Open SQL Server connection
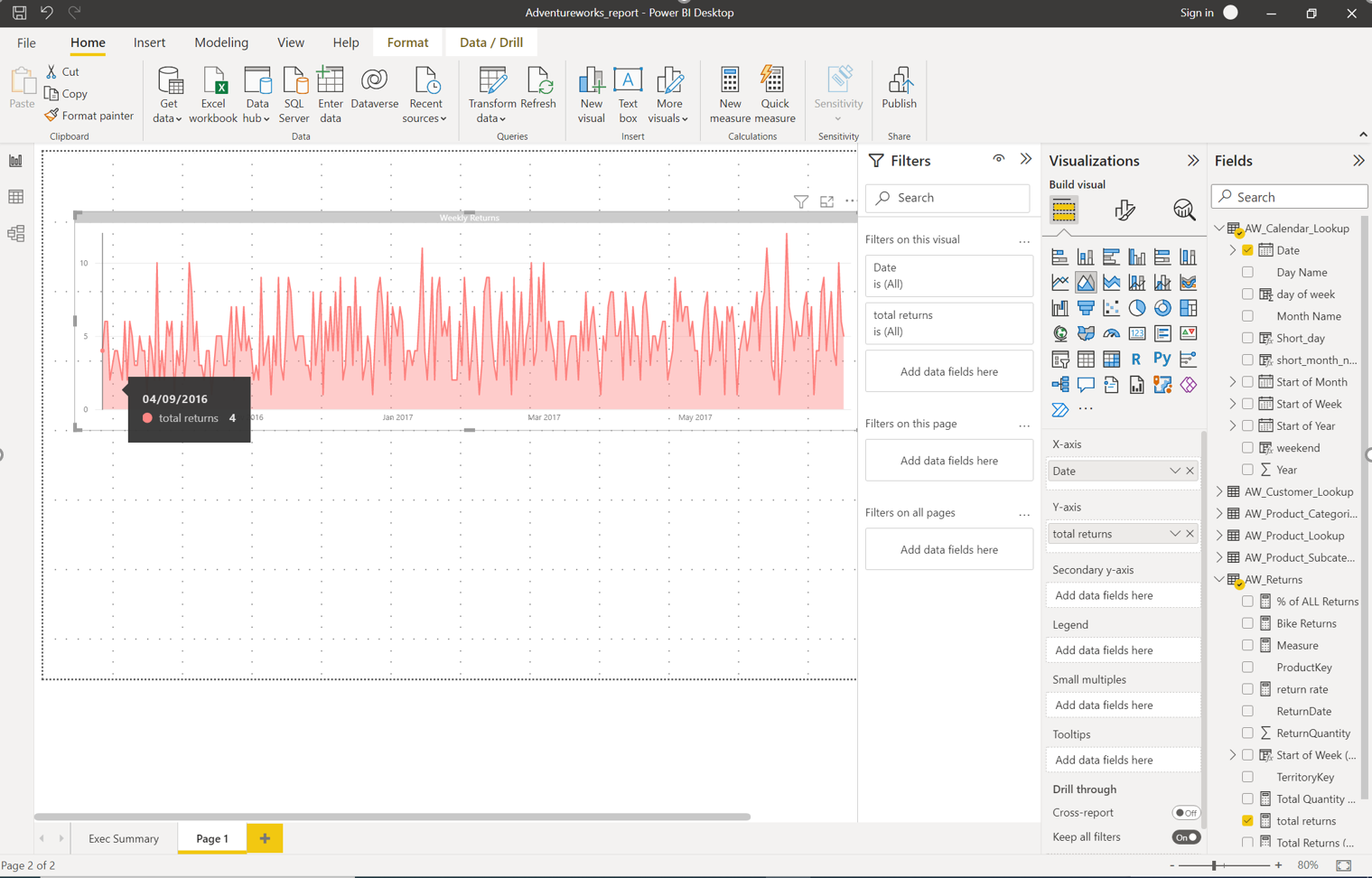 294,95
